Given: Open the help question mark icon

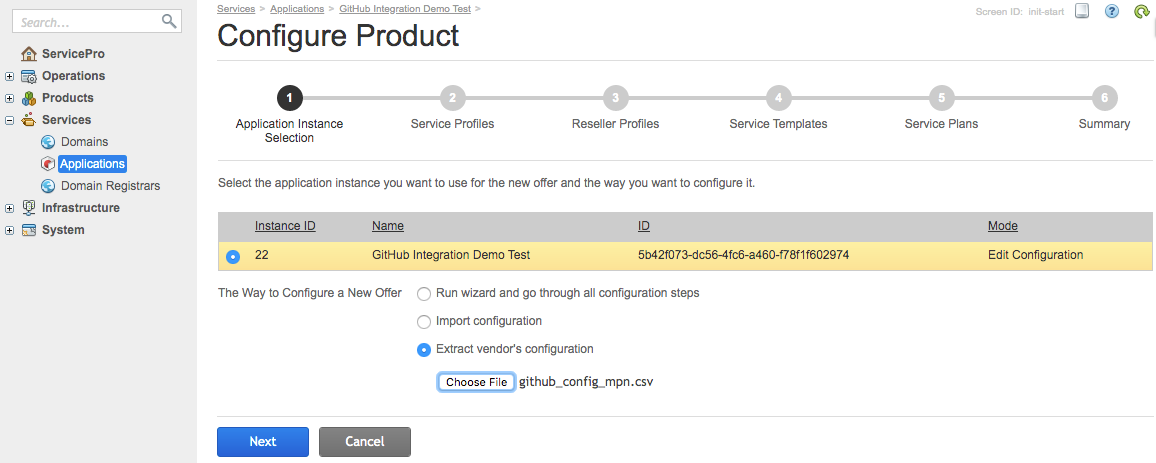Looking at the screenshot, I should tap(1111, 12).
